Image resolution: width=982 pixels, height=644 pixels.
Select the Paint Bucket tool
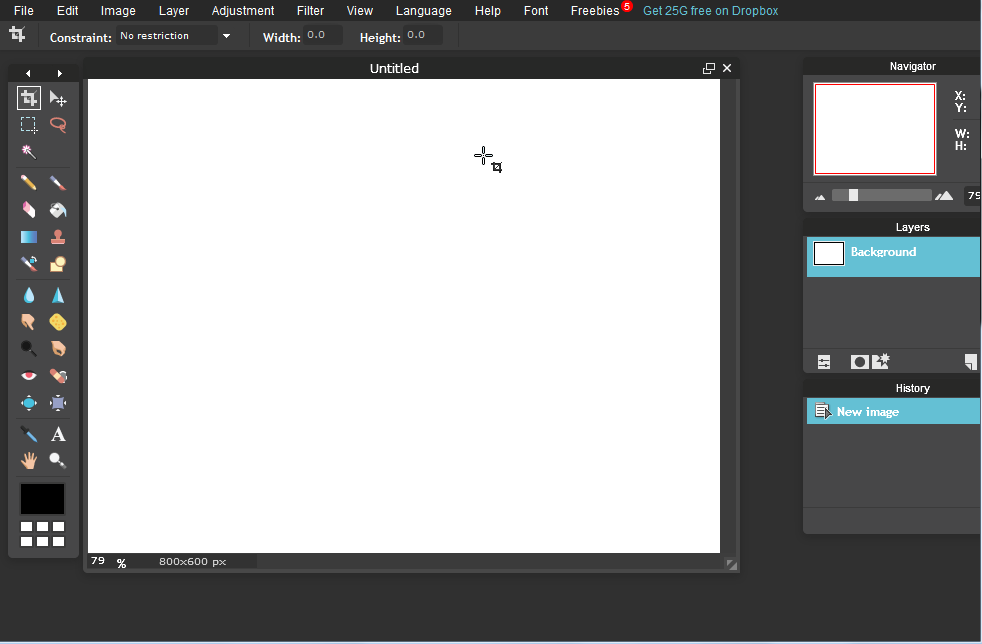point(58,210)
